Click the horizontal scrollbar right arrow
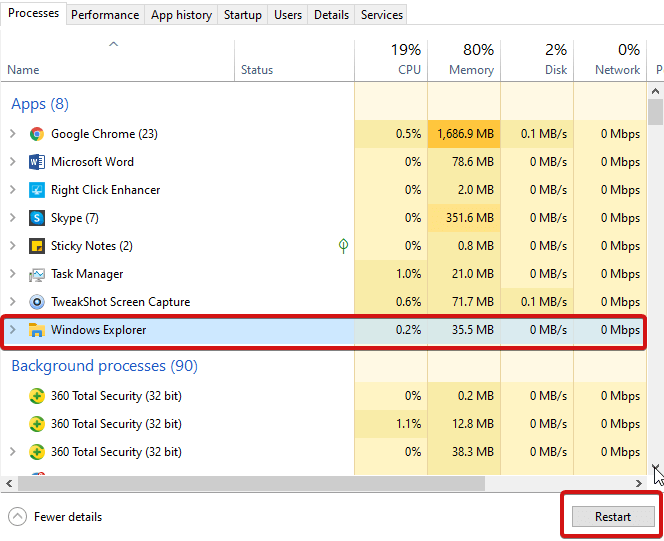The width and height of the screenshot is (664, 541). 639,483
